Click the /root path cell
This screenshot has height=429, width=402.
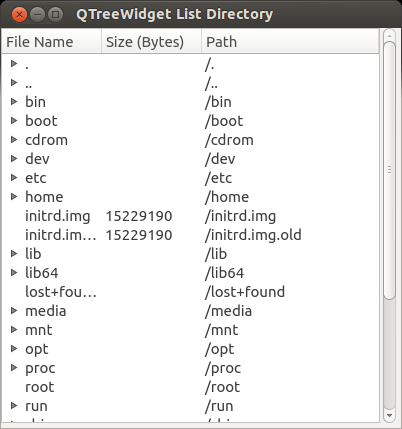click(222, 387)
